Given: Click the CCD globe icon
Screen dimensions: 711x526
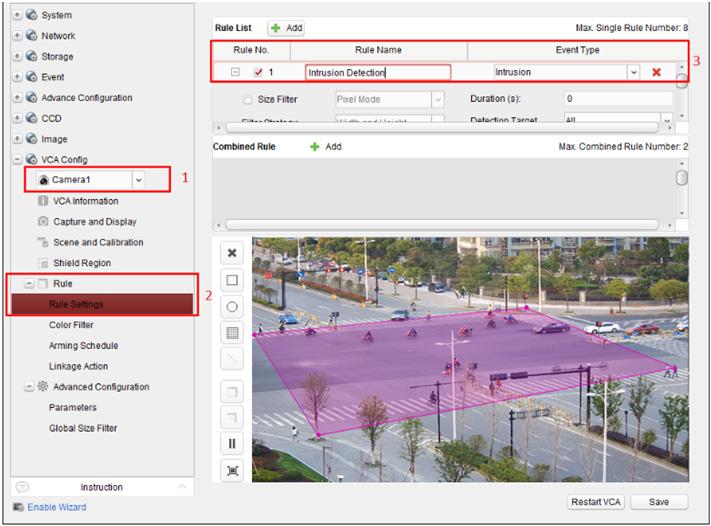Looking at the screenshot, I should [x=31, y=118].
